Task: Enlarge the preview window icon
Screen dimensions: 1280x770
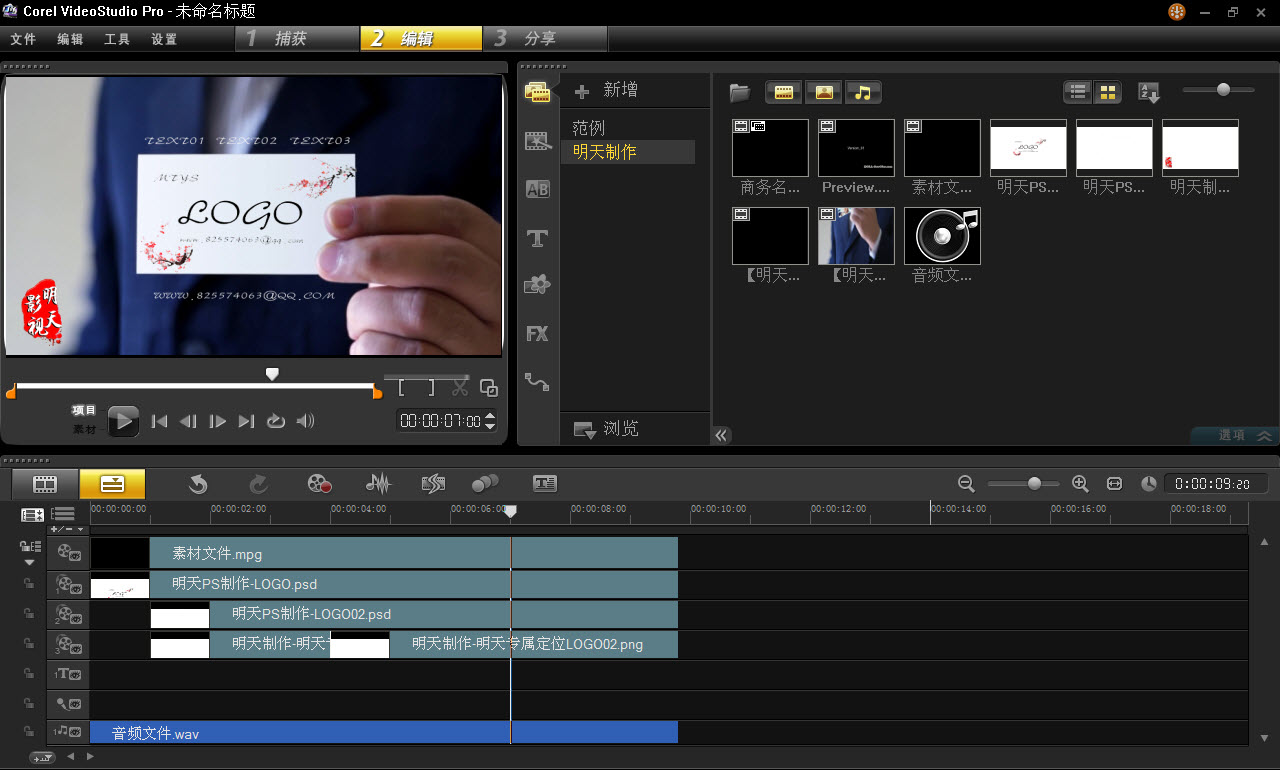Action: 488,388
